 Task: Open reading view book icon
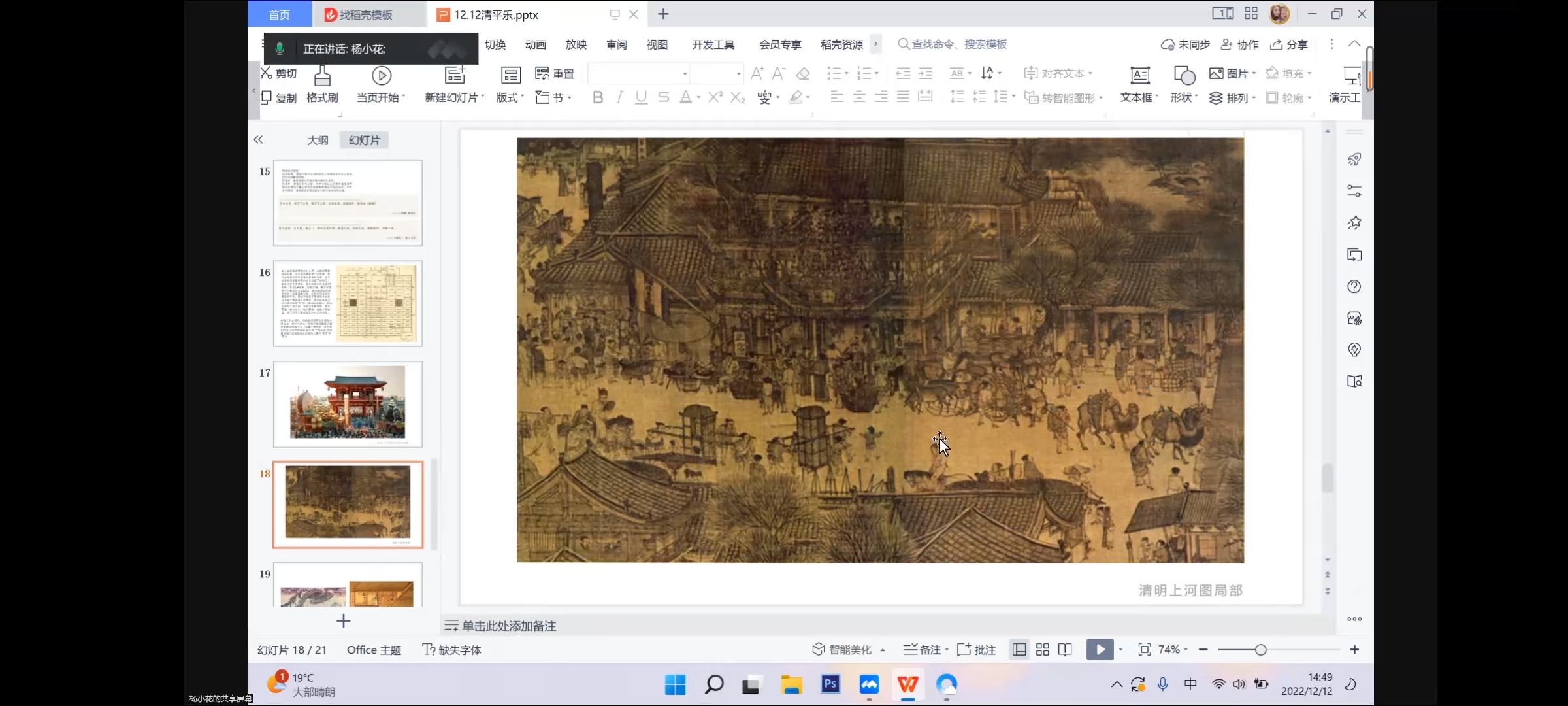pos(1065,650)
